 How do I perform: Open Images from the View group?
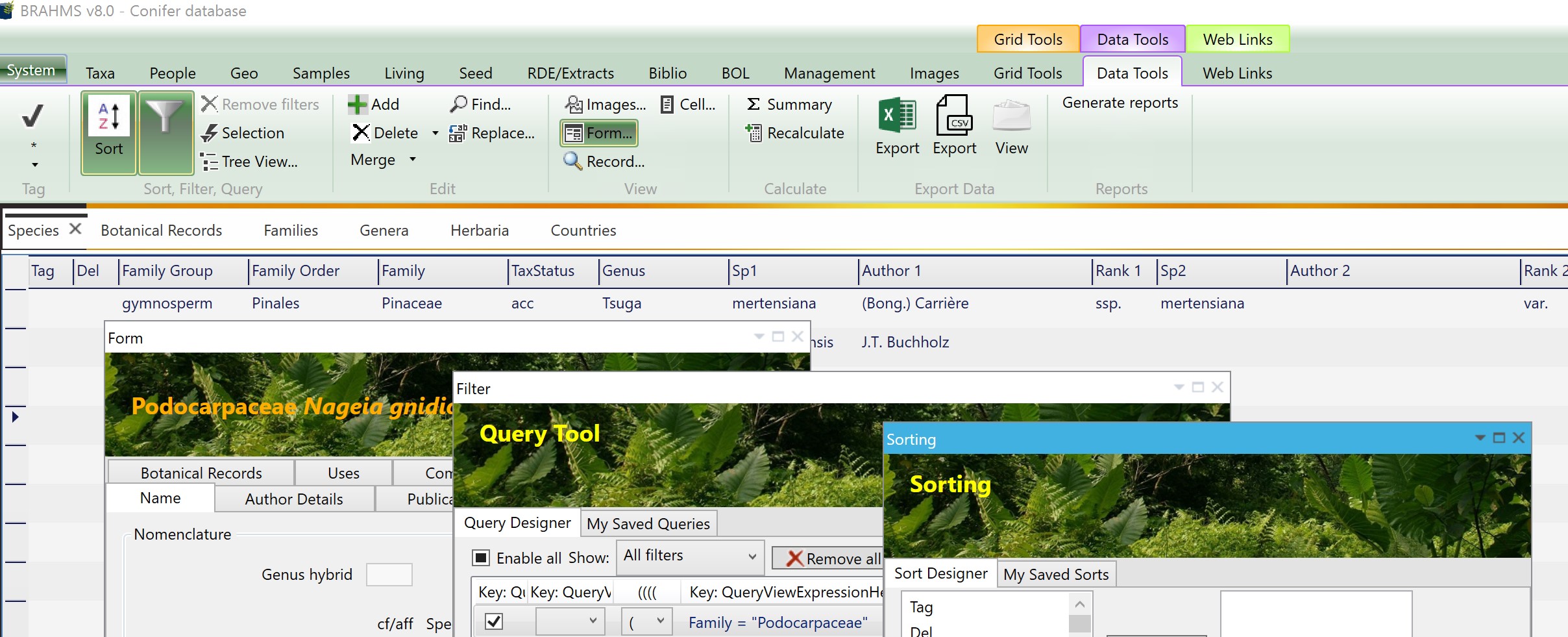pos(605,105)
